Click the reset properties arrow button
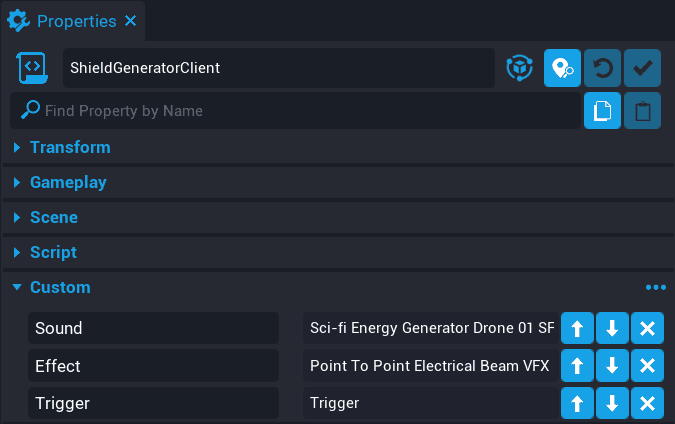675x424 pixels. tap(602, 68)
